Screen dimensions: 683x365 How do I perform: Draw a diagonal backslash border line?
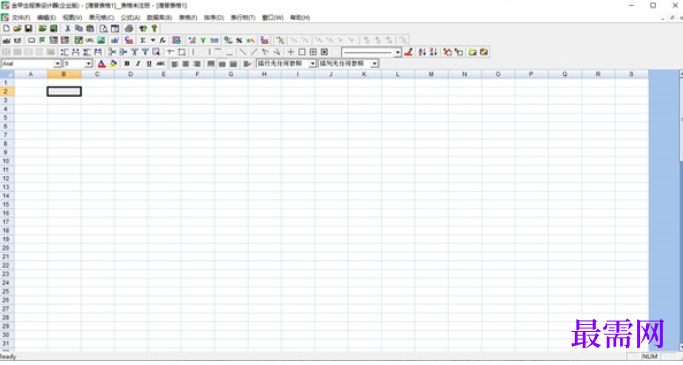243,52
